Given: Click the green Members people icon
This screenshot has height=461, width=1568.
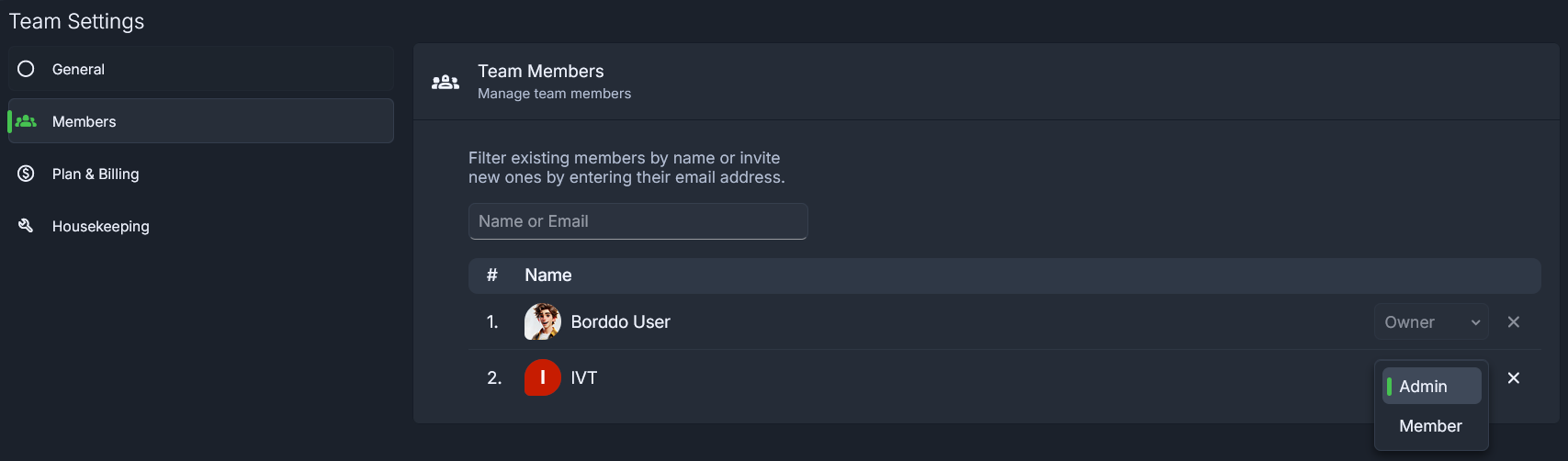Looking at the screenshot, I should (x=26, y=121).
